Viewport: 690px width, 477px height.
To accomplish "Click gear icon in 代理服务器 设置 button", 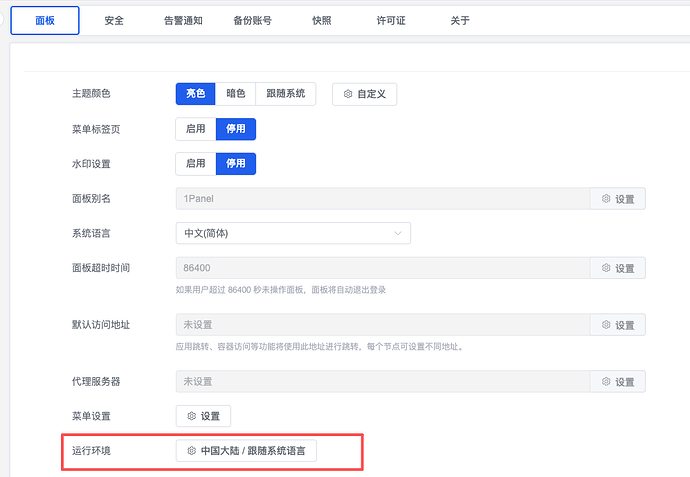I will (606, 382).
